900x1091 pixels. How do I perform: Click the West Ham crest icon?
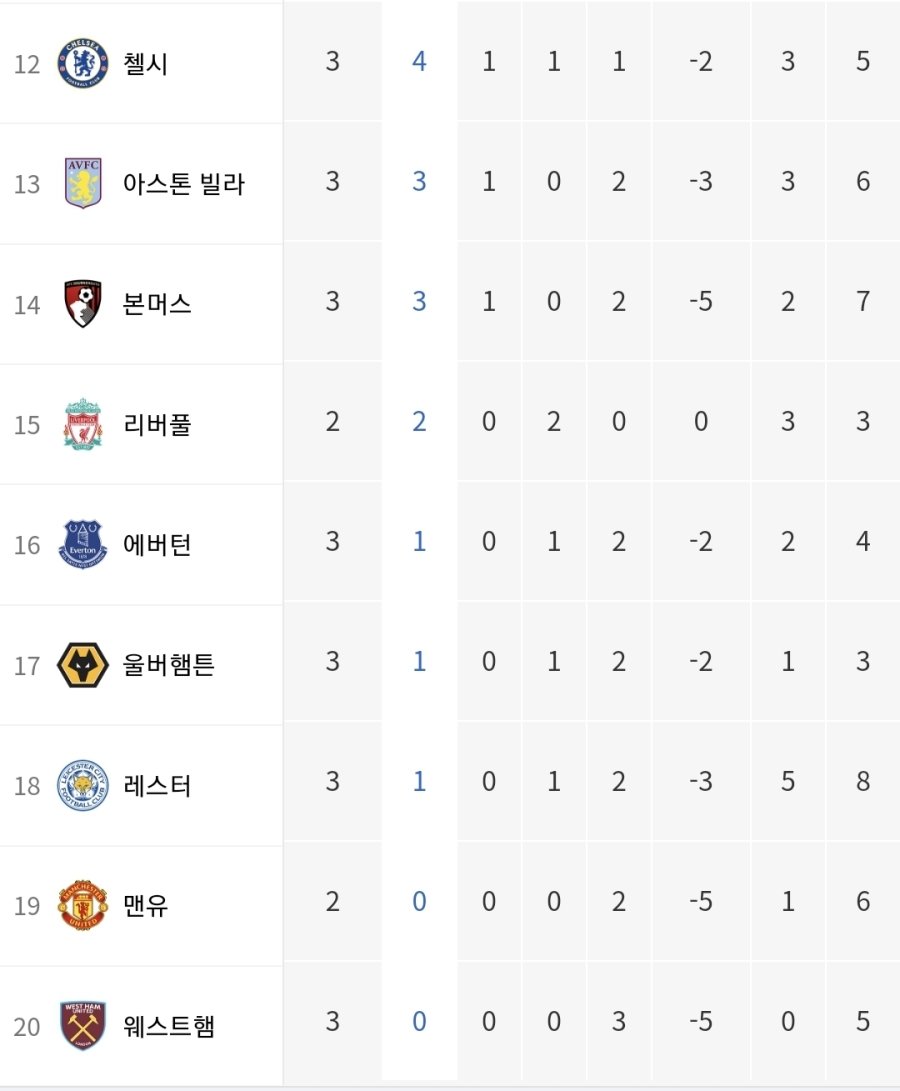click(x=83, y=1025)
